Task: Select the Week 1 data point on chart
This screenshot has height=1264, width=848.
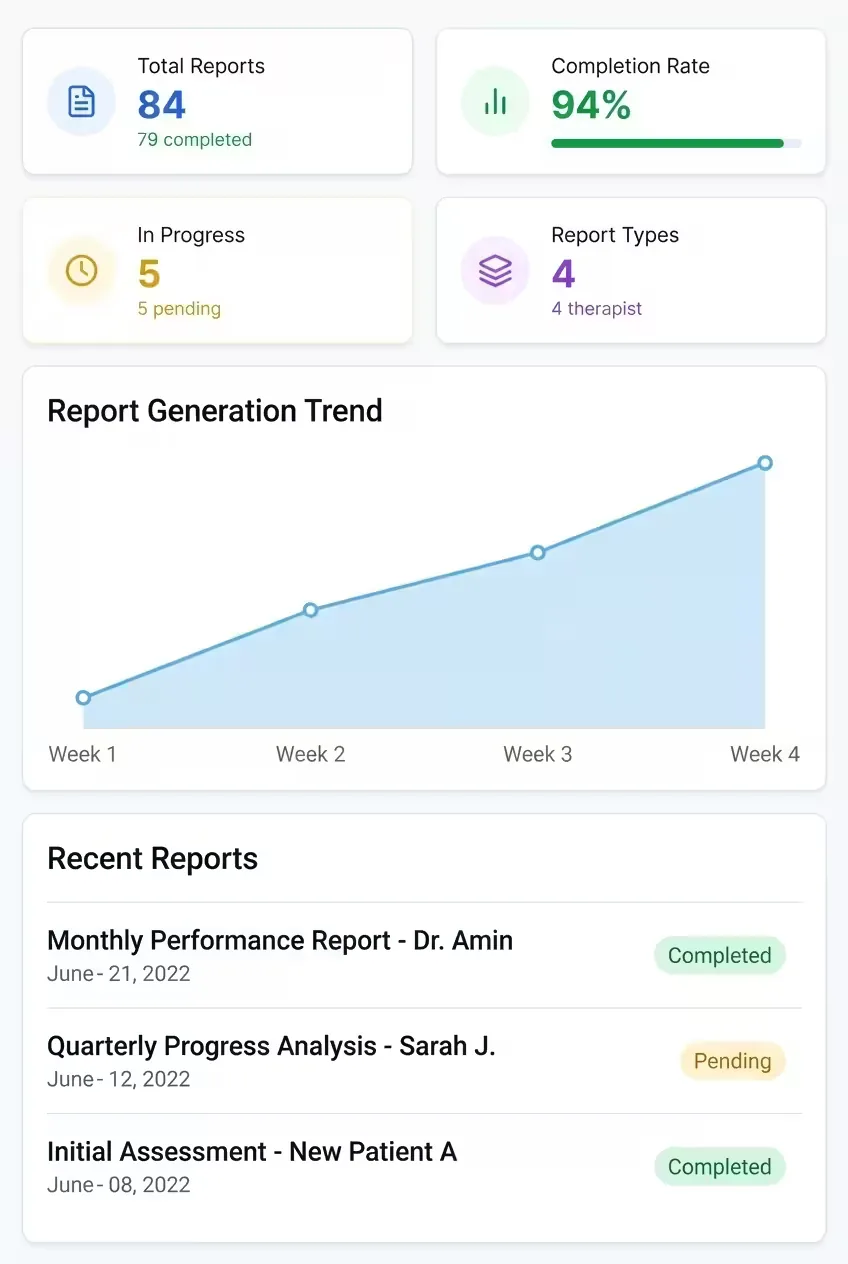Action: click(x=83, y=698)
